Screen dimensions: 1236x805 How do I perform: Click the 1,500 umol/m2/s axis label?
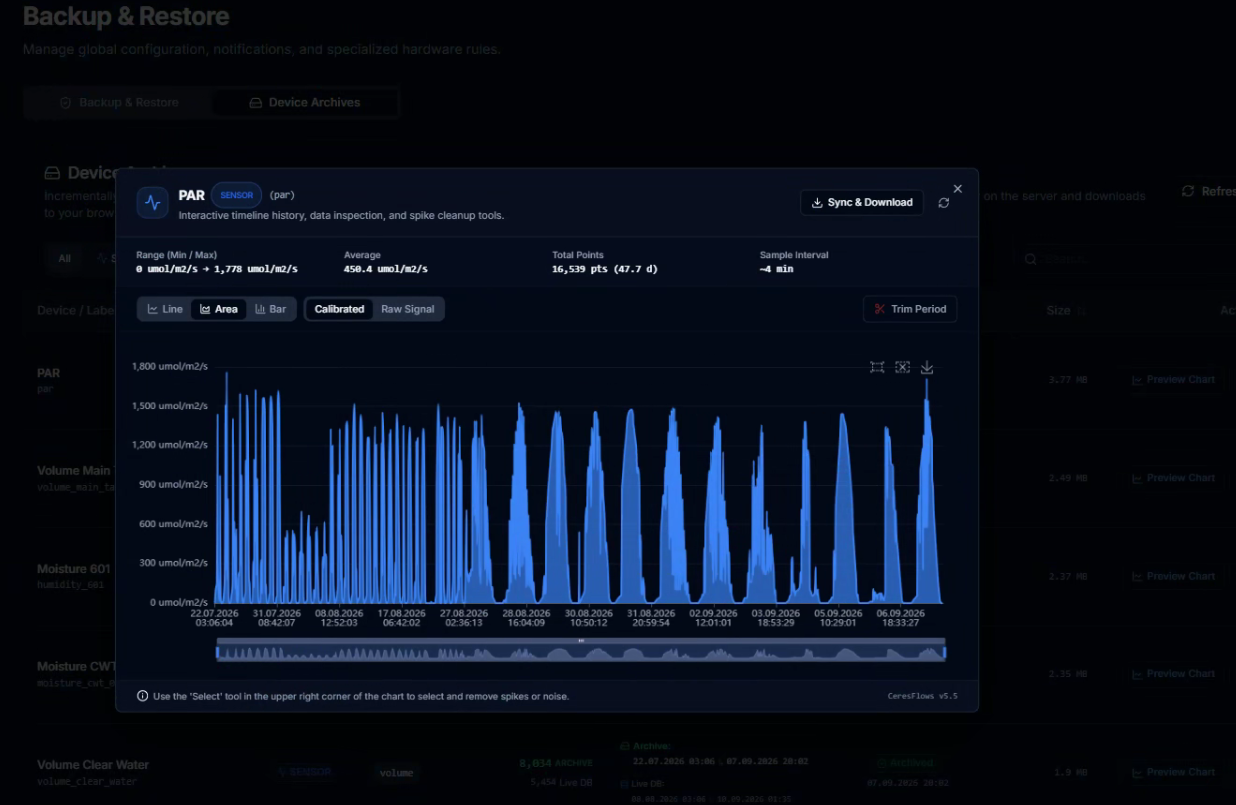170,406
